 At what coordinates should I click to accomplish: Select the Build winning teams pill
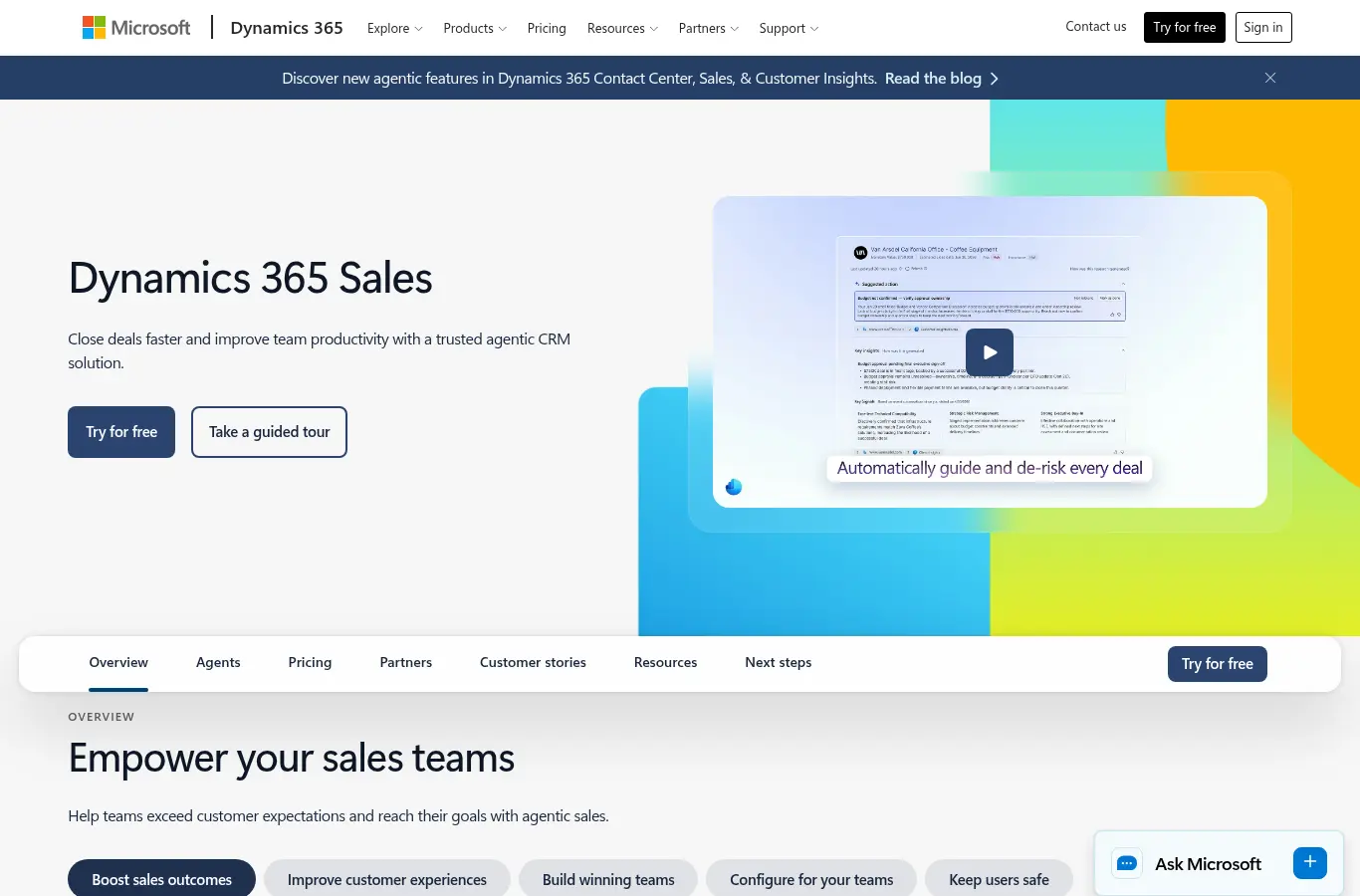(x=608, y=879)
